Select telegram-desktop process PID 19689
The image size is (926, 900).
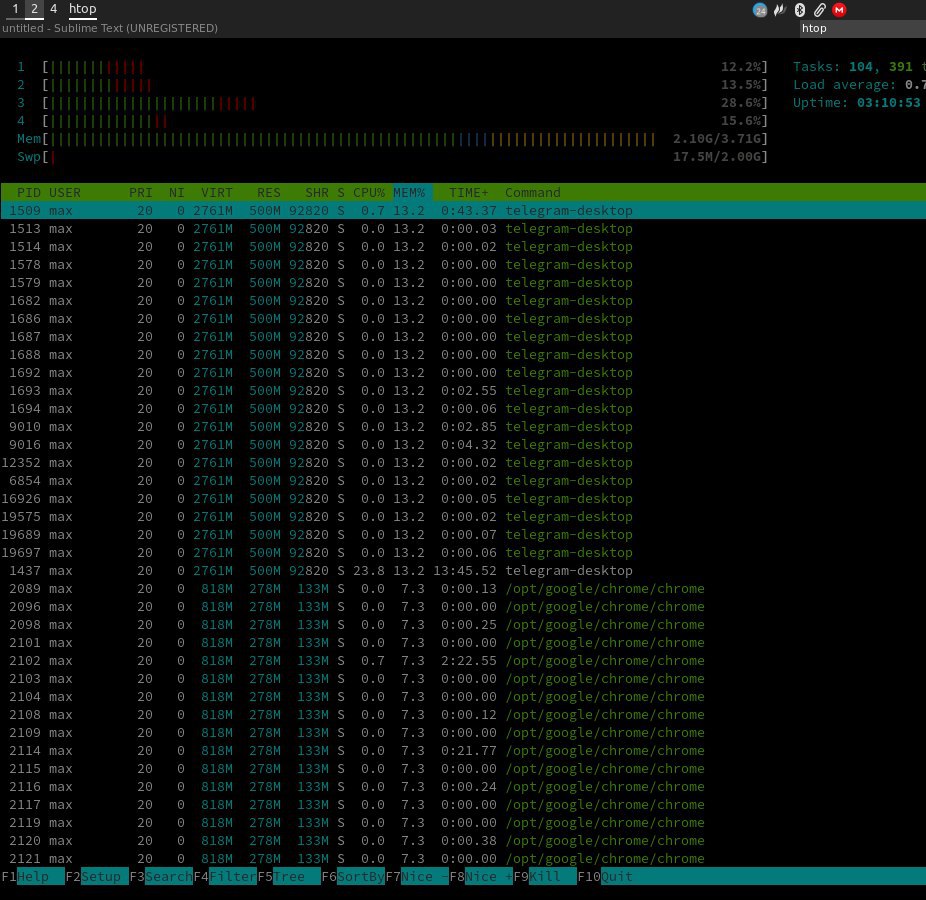463,535
